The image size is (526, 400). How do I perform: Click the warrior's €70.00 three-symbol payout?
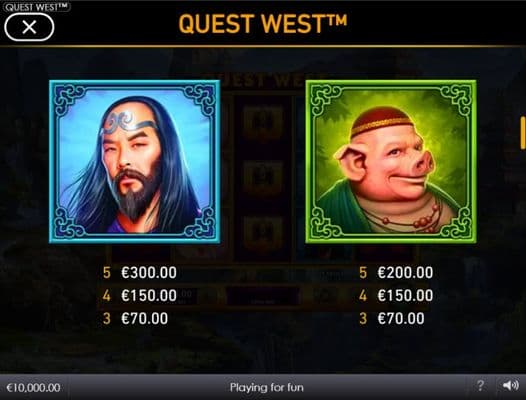[x=144, y=318]
